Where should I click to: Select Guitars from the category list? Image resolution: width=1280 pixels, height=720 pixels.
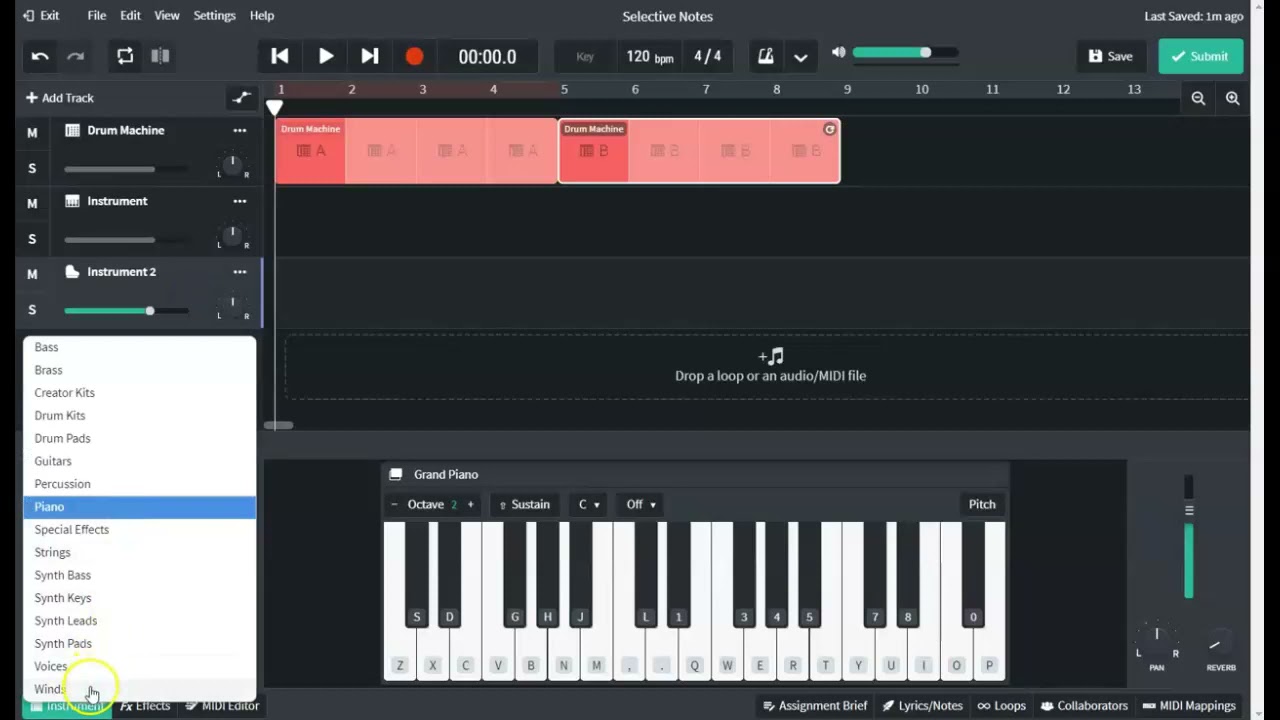click(140, 461)
